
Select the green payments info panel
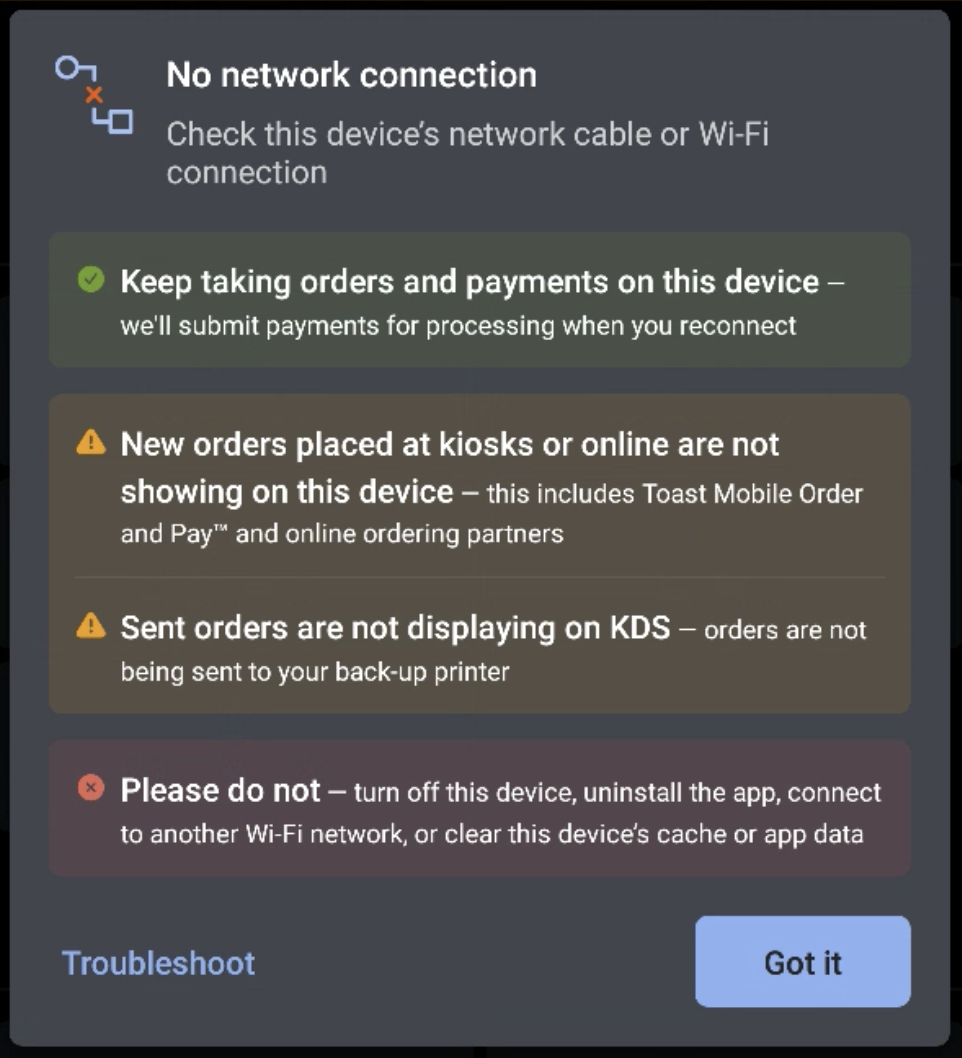(x=481, y=297)
